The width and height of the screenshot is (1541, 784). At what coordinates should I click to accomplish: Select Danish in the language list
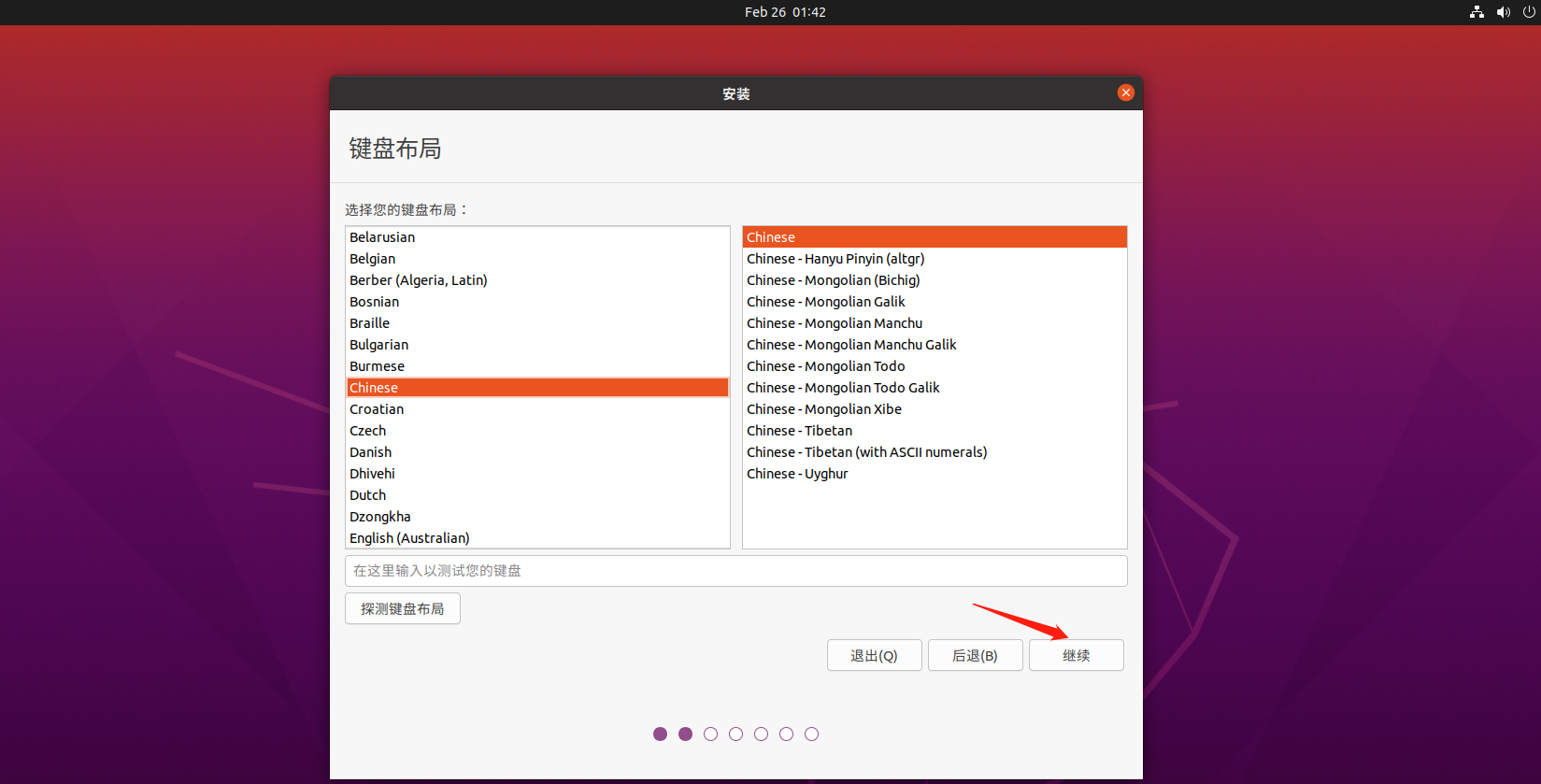[x=537, y=452]
